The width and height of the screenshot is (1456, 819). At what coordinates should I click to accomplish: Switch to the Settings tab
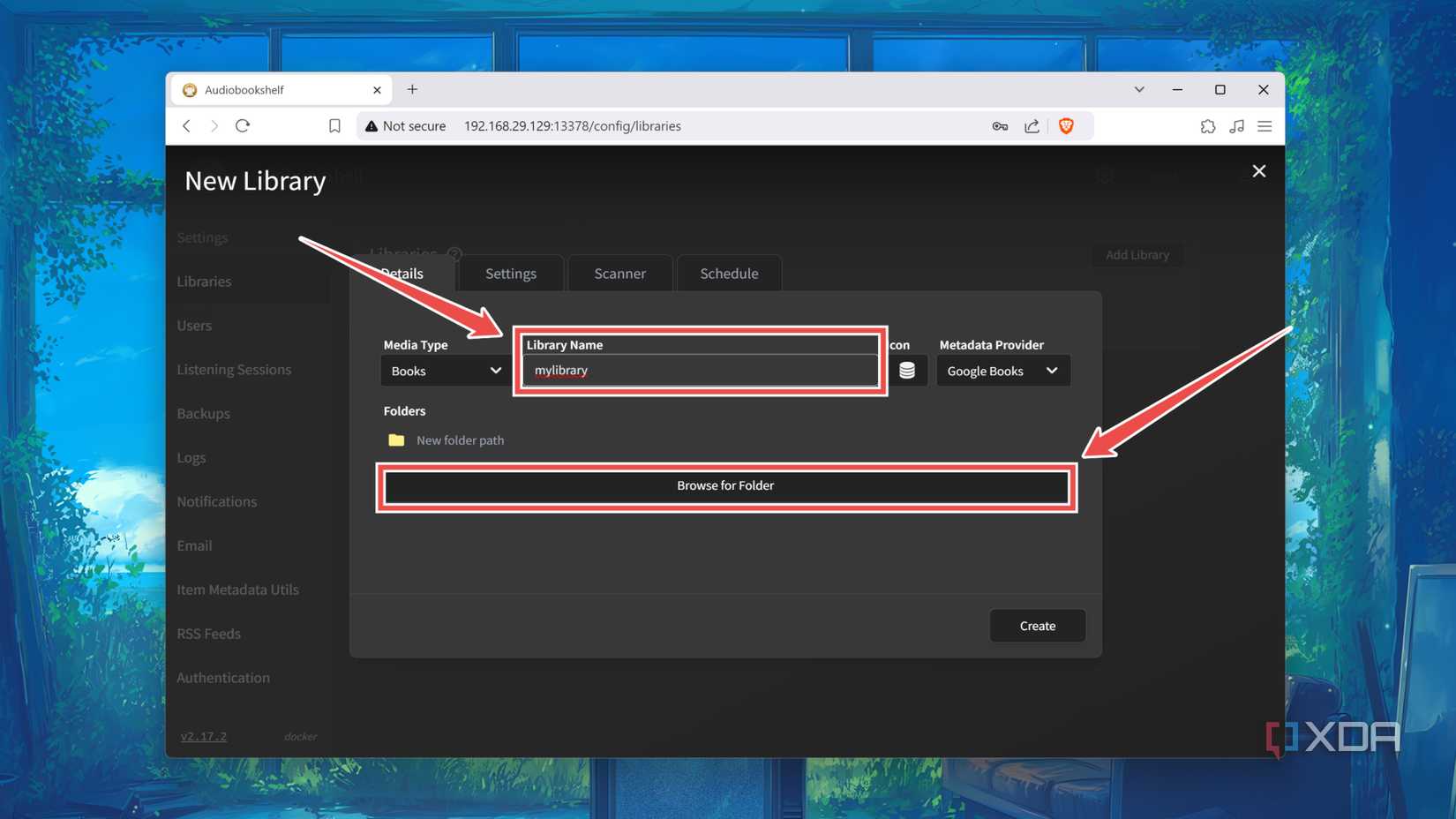pyautogui.click(x=511, y=274)
